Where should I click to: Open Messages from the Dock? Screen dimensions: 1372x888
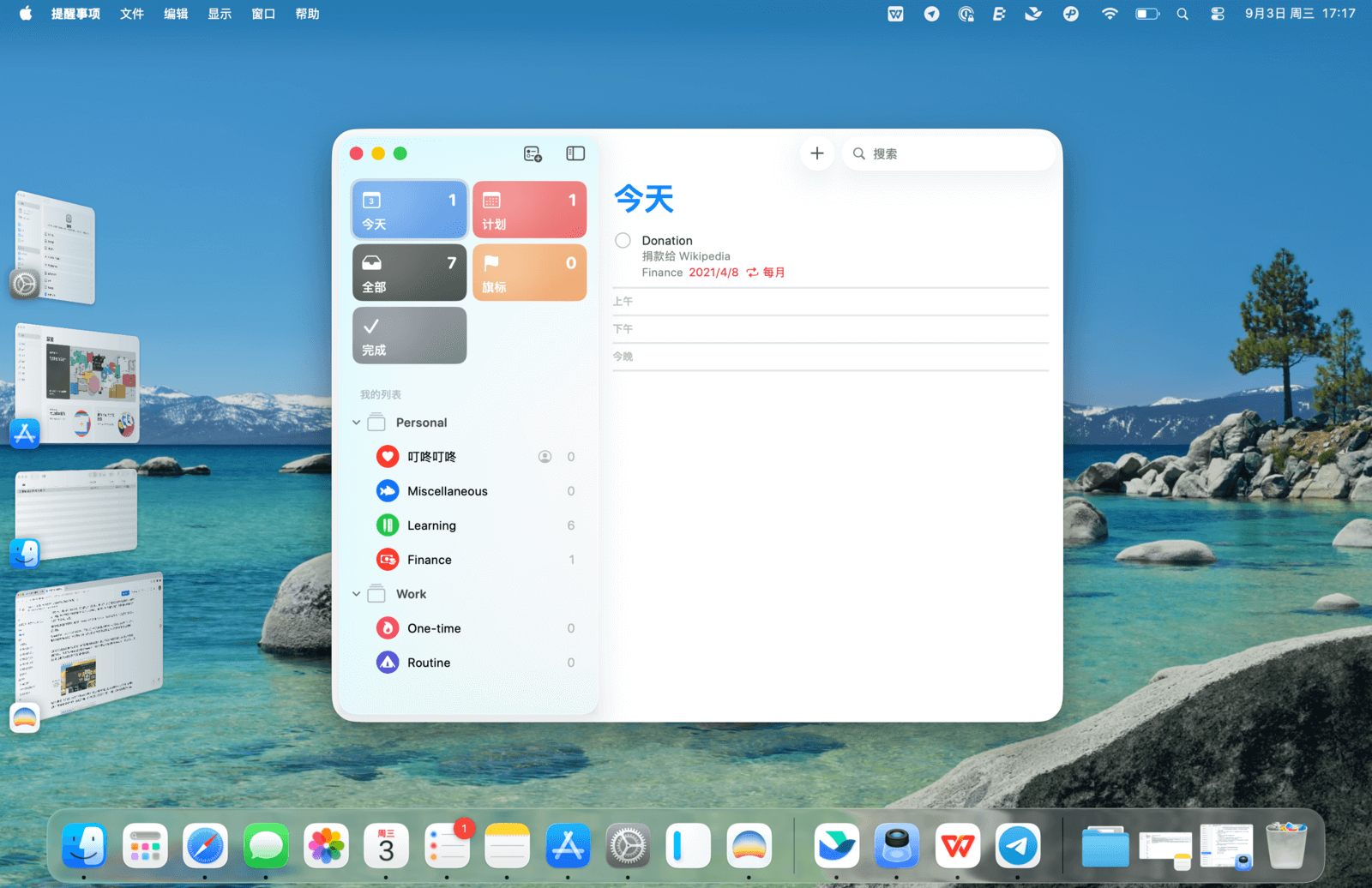tap(266, 846)
